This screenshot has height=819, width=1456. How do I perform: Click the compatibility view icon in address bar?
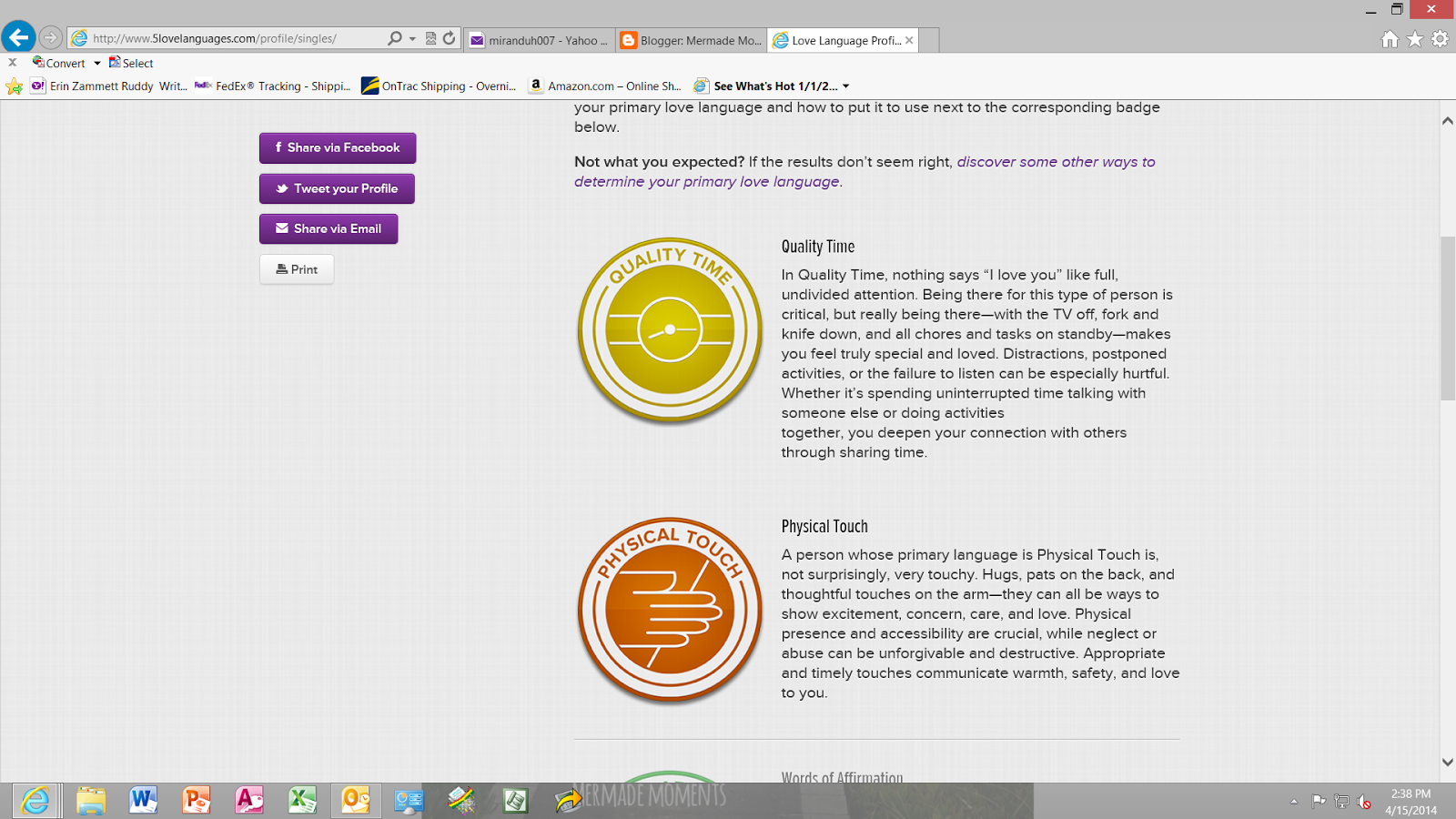(430, 38)
